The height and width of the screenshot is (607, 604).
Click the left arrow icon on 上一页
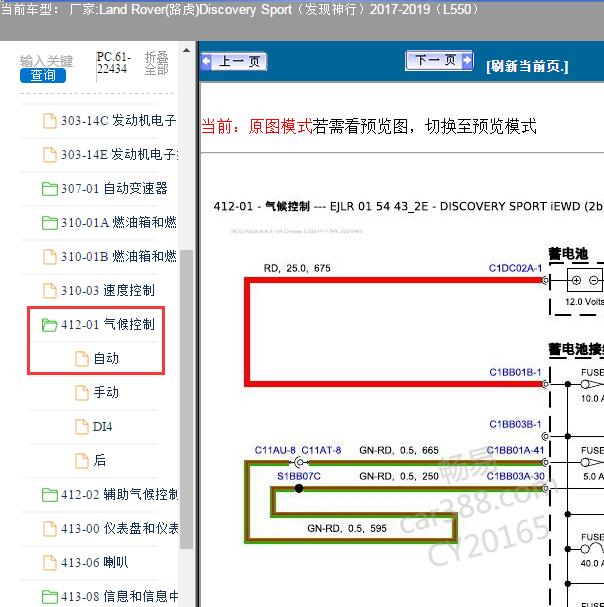(x=206, y=61)
